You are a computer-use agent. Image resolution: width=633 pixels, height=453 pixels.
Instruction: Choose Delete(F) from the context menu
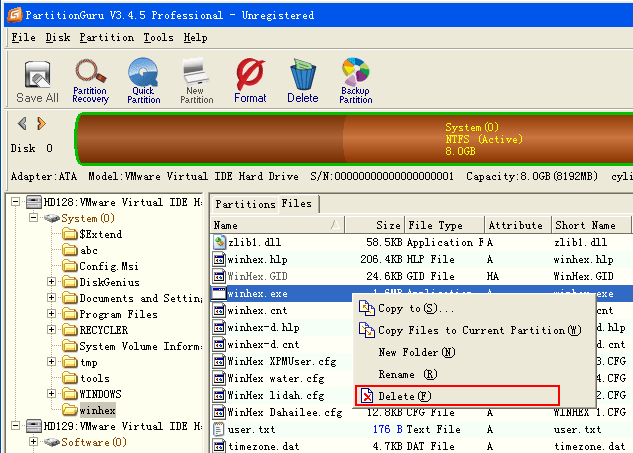point(457,396)
